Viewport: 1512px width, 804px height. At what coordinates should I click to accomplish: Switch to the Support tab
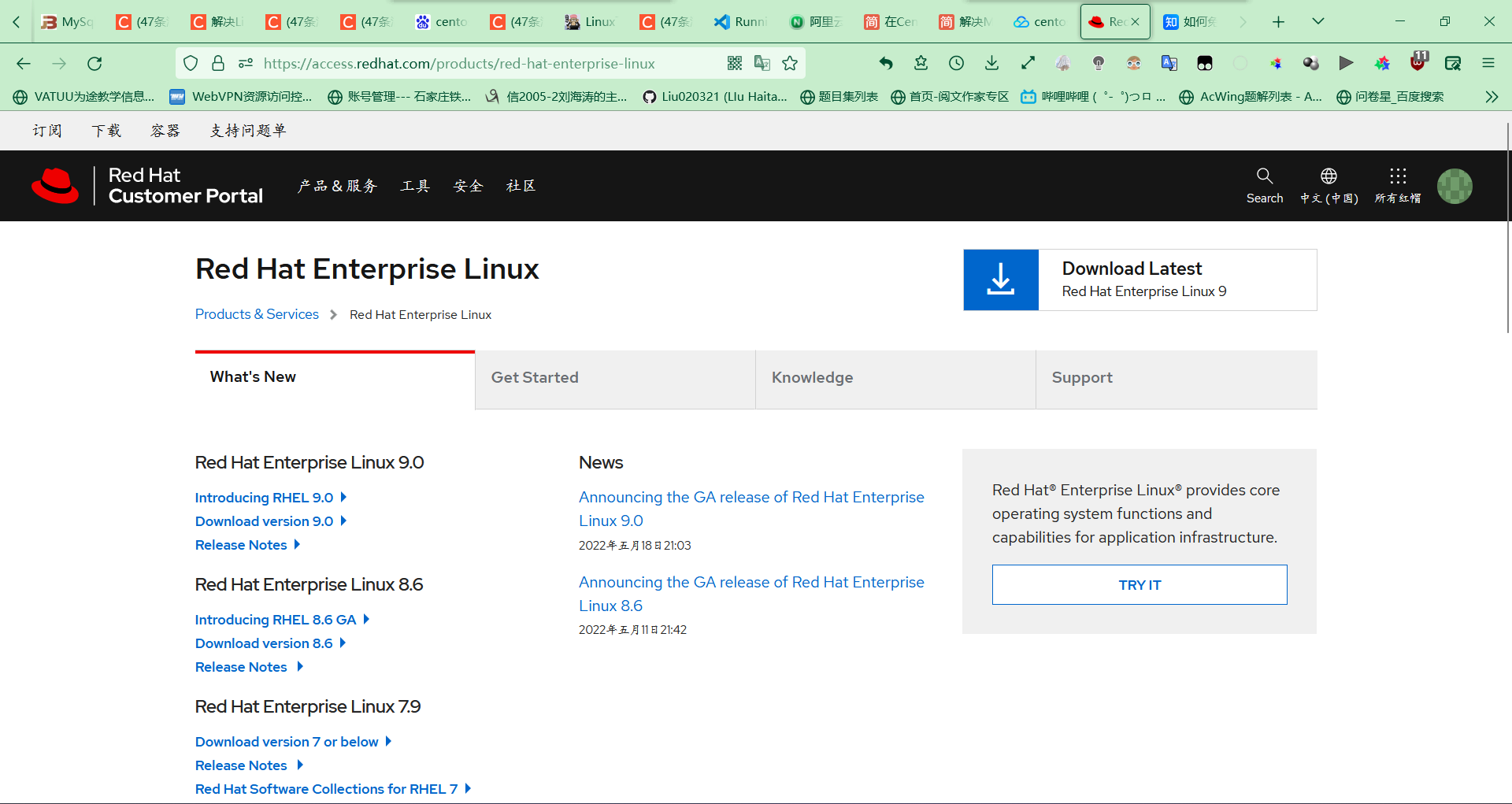click(x=1177, y=378)
